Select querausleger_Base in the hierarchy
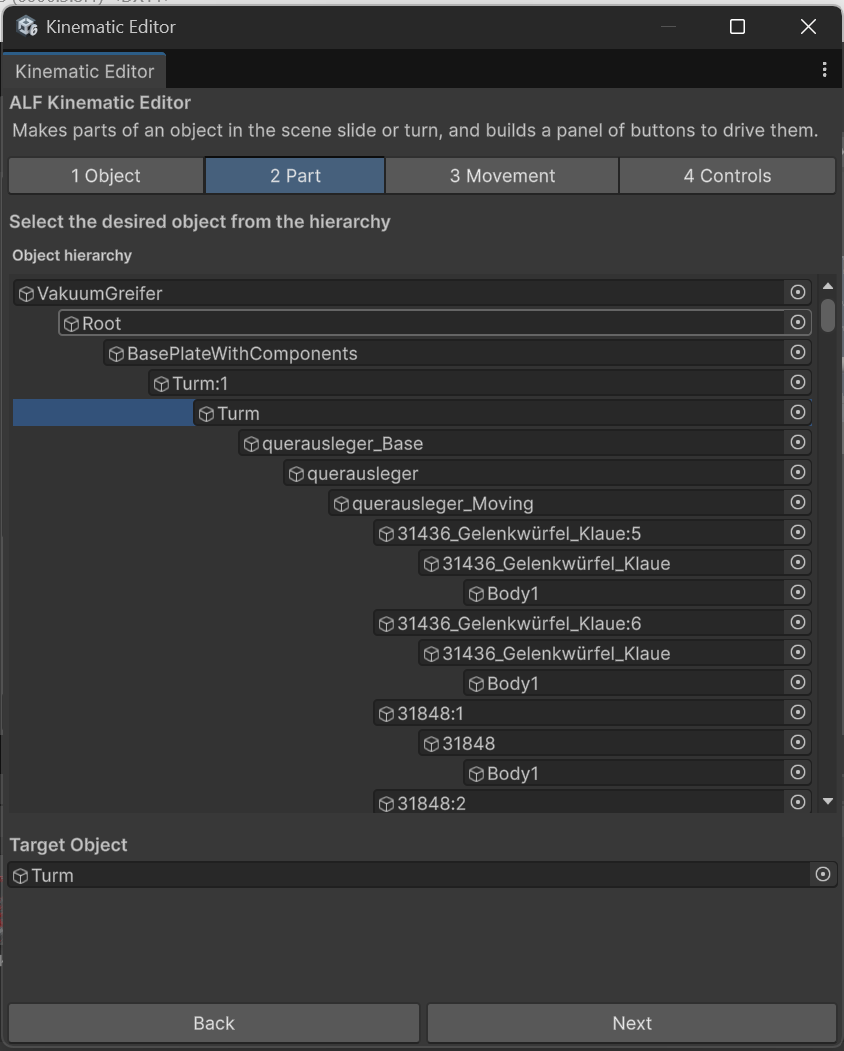The height and width of the screenshot is (1051, 844). click(x=525, y=443)
